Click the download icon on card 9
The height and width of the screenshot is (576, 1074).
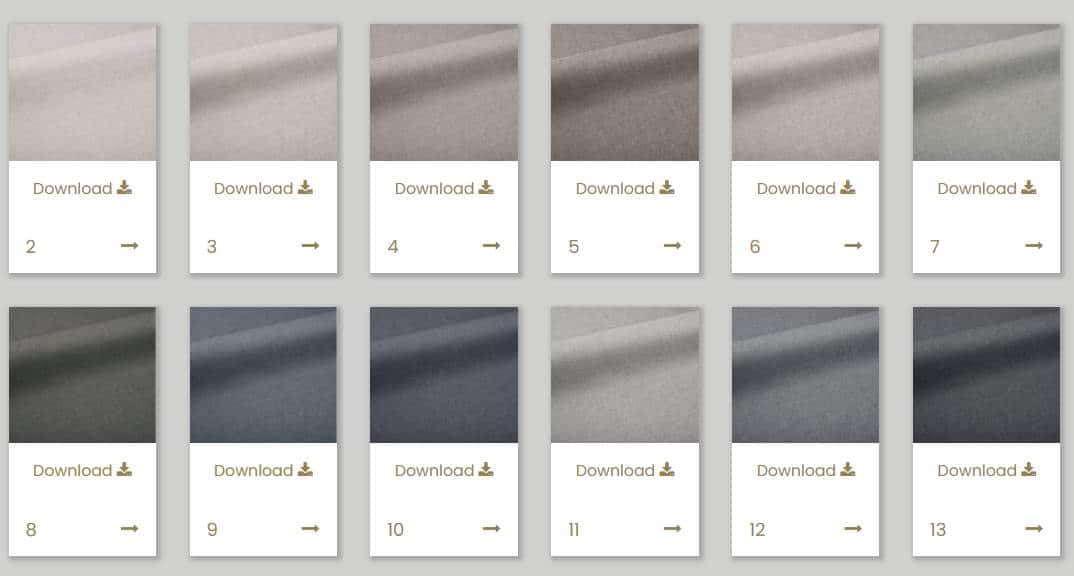point(305,469)
